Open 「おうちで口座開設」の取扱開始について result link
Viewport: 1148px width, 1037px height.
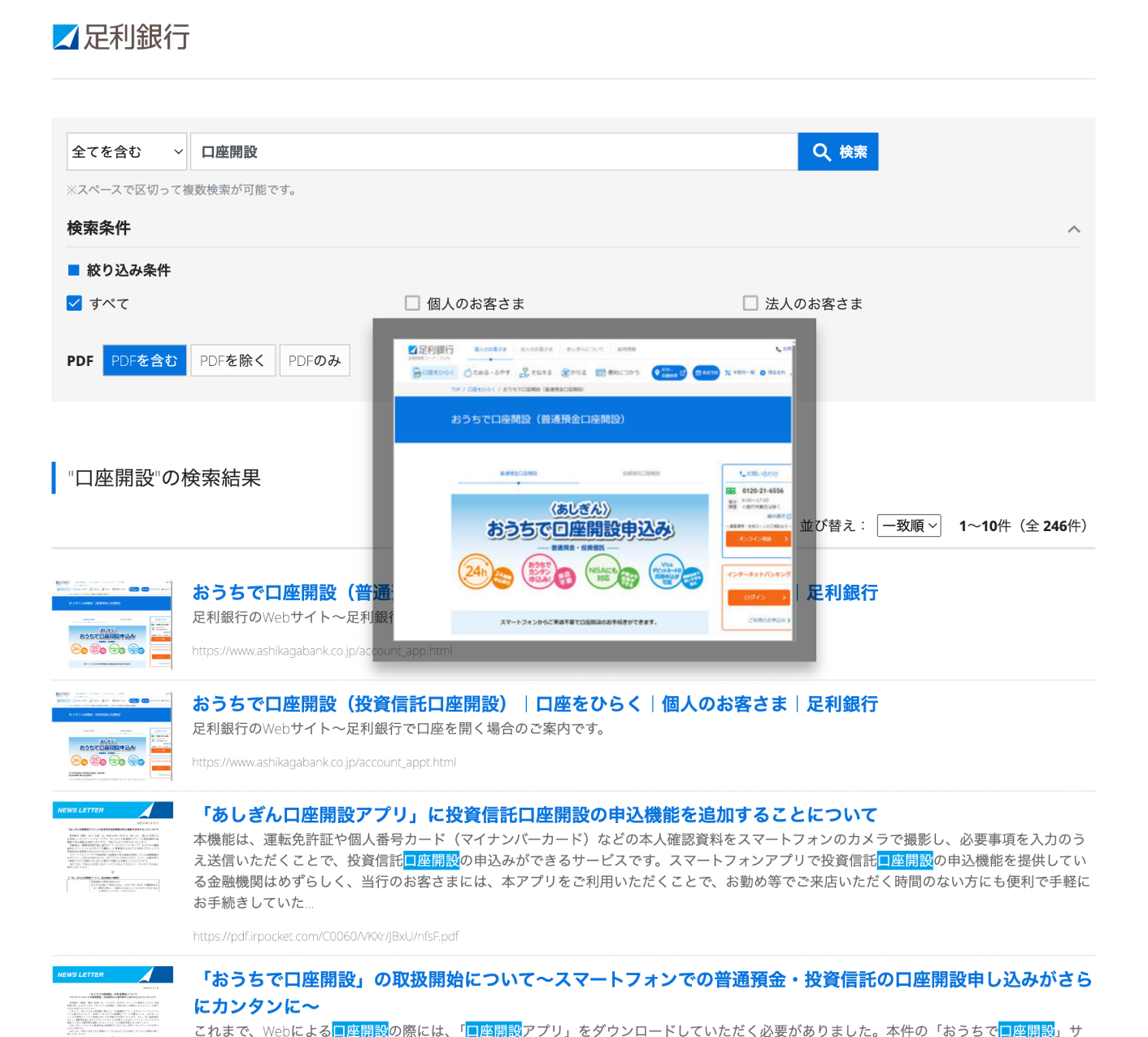point(643,992)
